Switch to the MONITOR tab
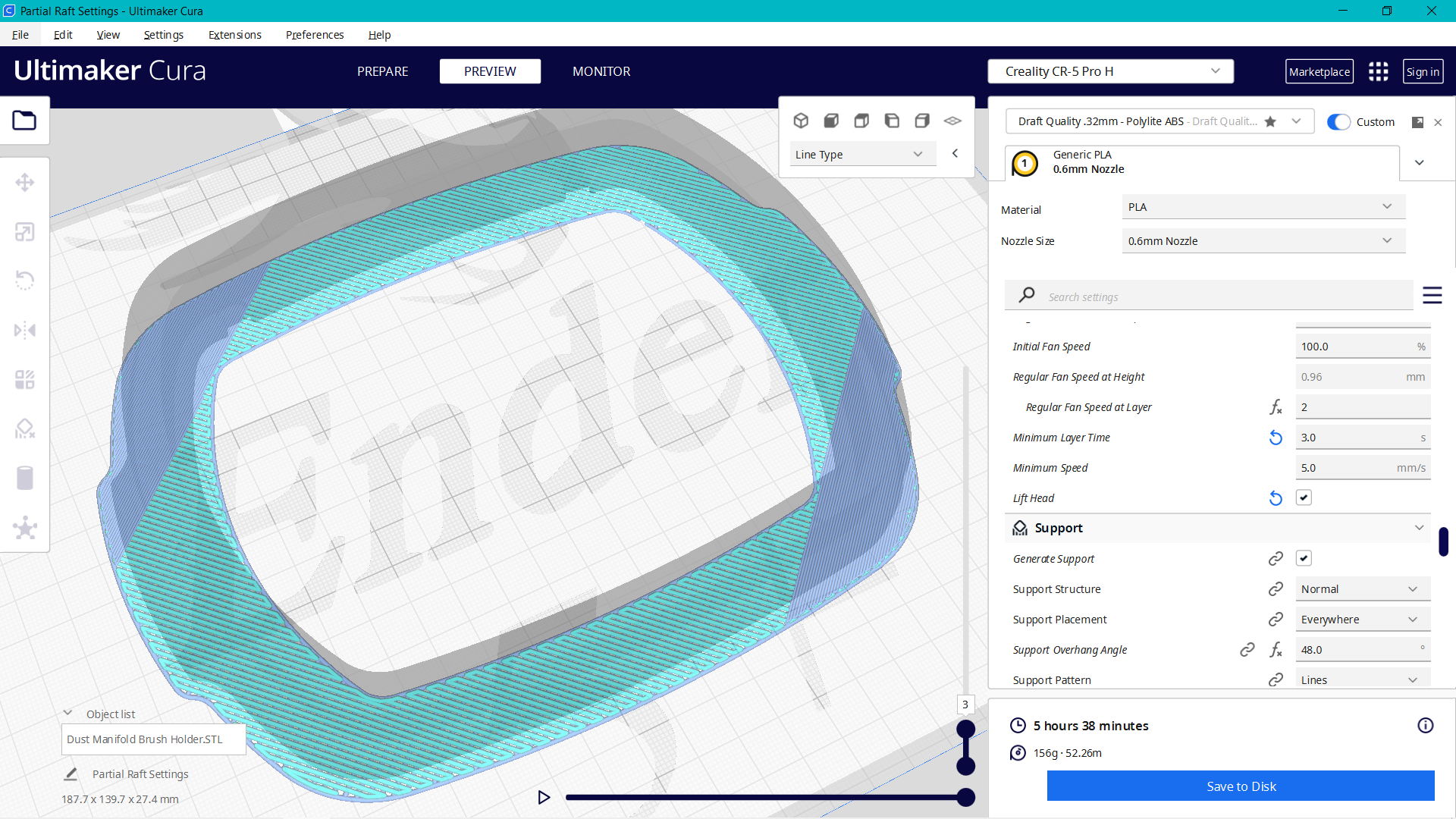Screen dimensions: 1456x819 (x=601, y=71)
